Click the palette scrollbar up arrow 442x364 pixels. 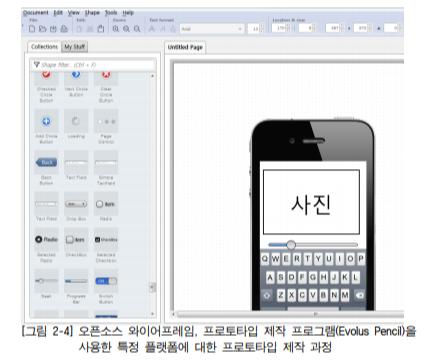152,76
